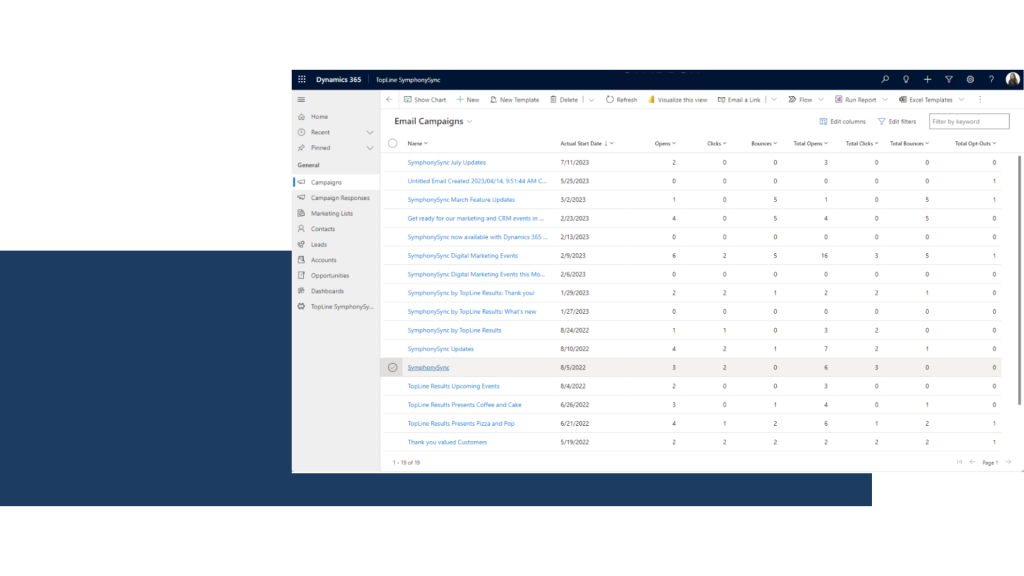This screenshot has width=1024, height=576.
Task: Collapse the sidebar with the hamburger icon
Action: point(301,100)
